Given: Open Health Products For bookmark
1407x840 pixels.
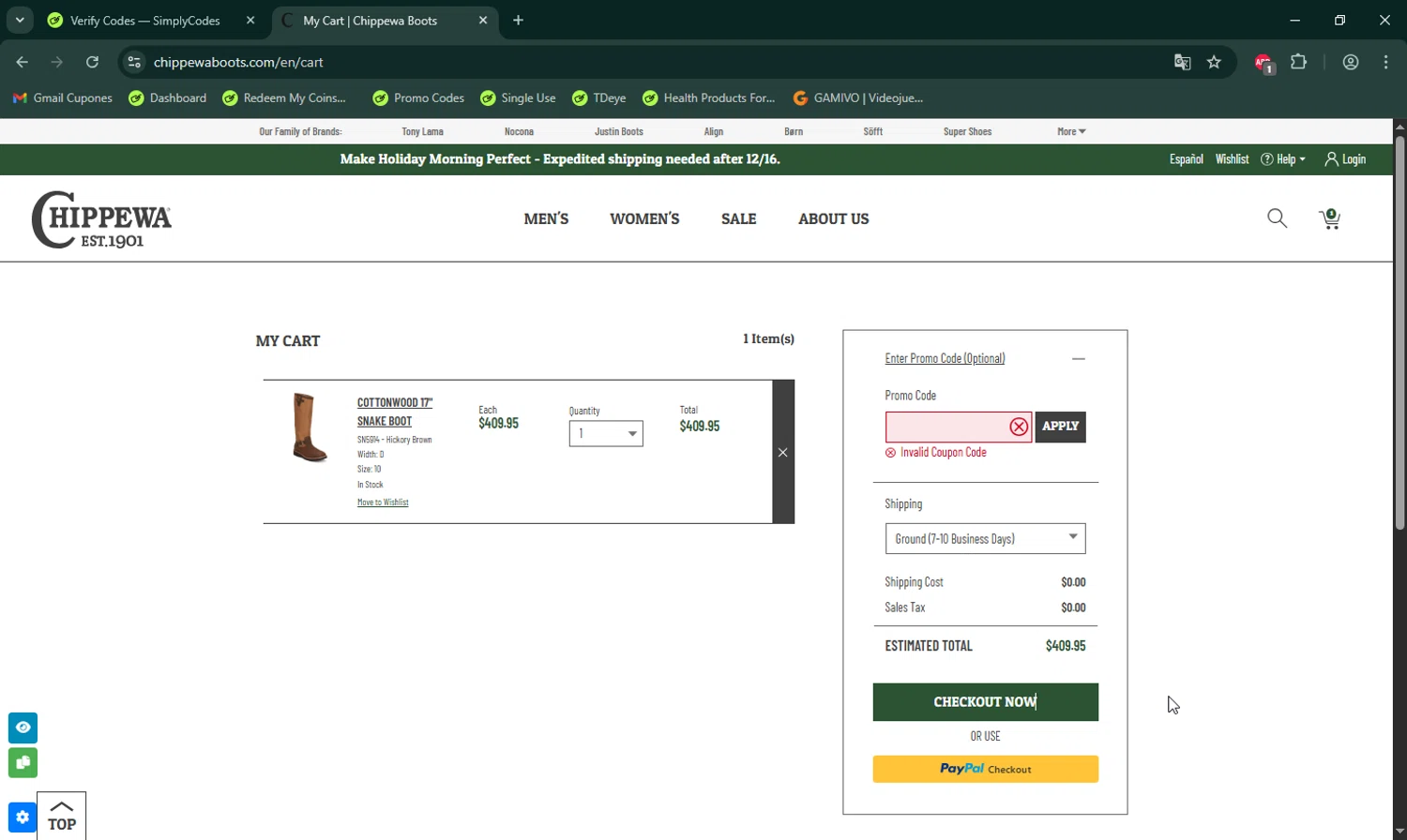Looking at the screenshot, I should [708, 97].
